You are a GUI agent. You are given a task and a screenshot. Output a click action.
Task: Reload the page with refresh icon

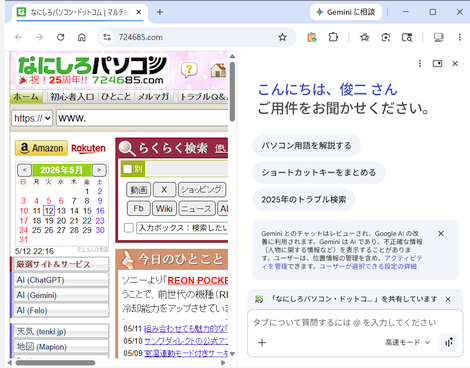(60, 37)
